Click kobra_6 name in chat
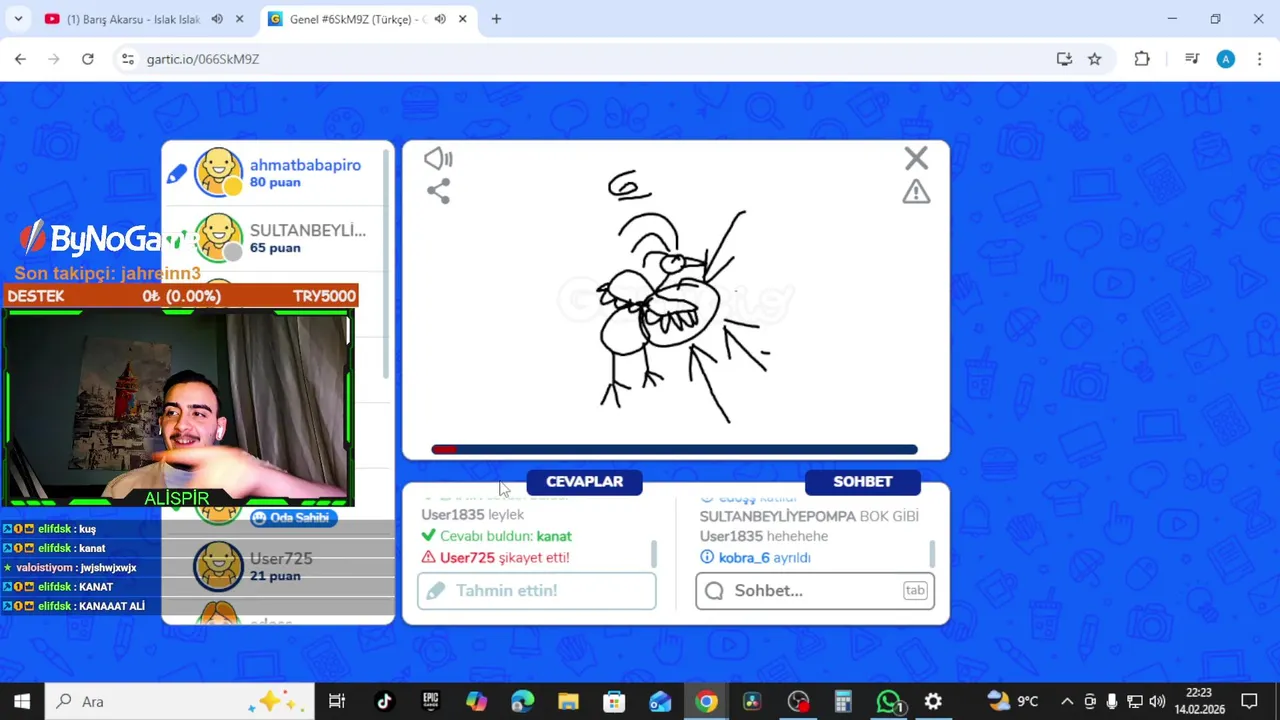Image resolution: width=1280 pixels, height=720 pixels. [744, 558]
